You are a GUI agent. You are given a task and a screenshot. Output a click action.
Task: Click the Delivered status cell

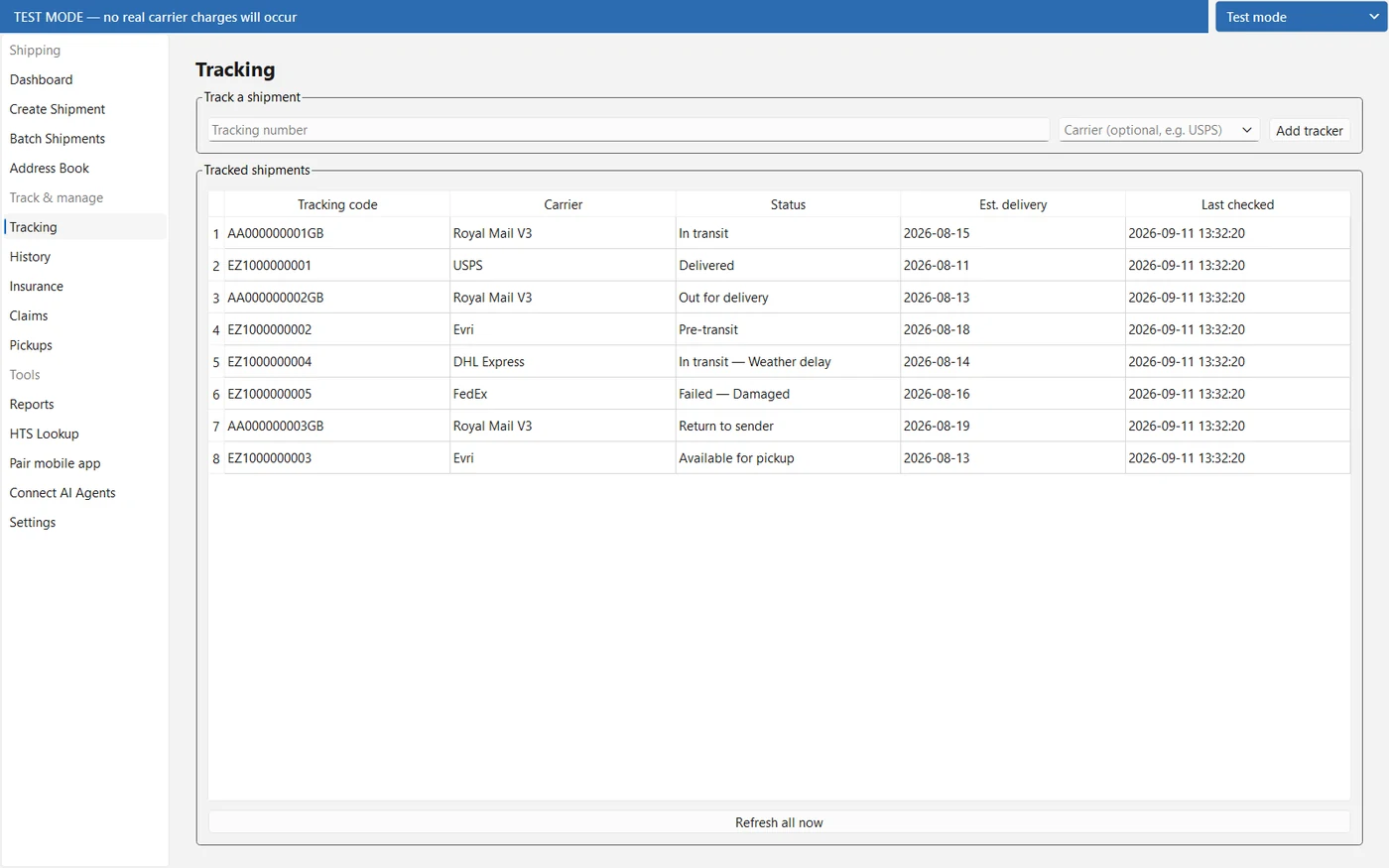tap(788, 265)
